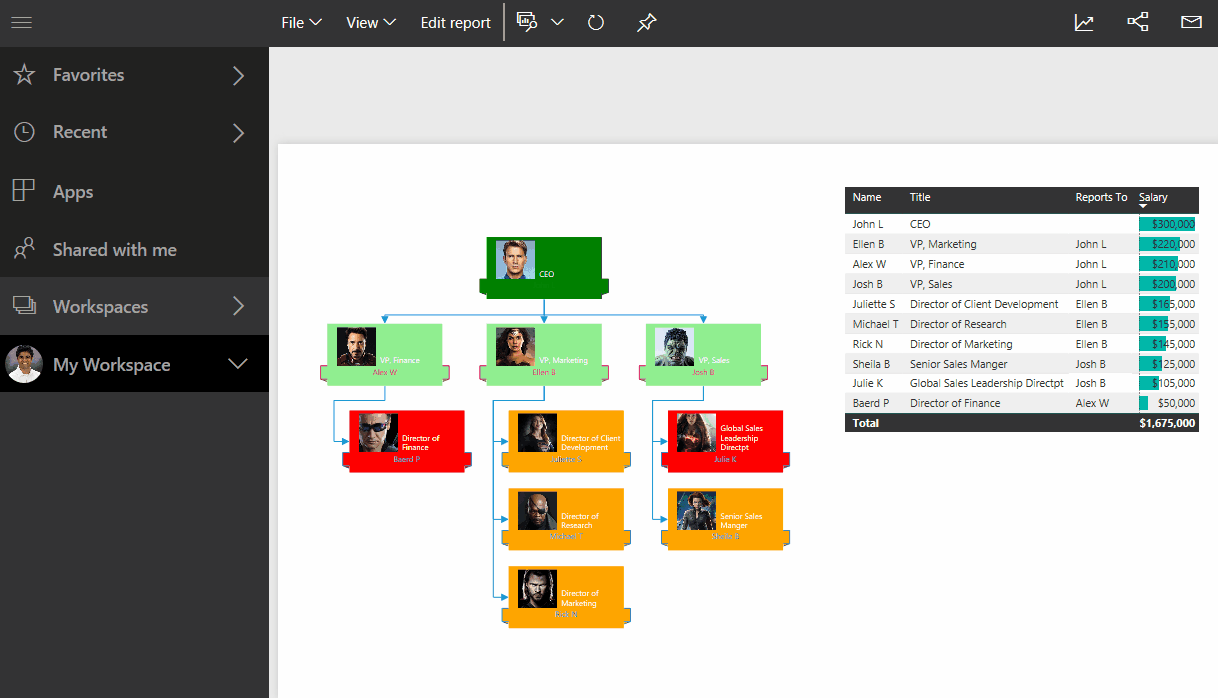Click the Recent clock icon
This screenshot has width=1218, height=698.
[x=24, y=132]
